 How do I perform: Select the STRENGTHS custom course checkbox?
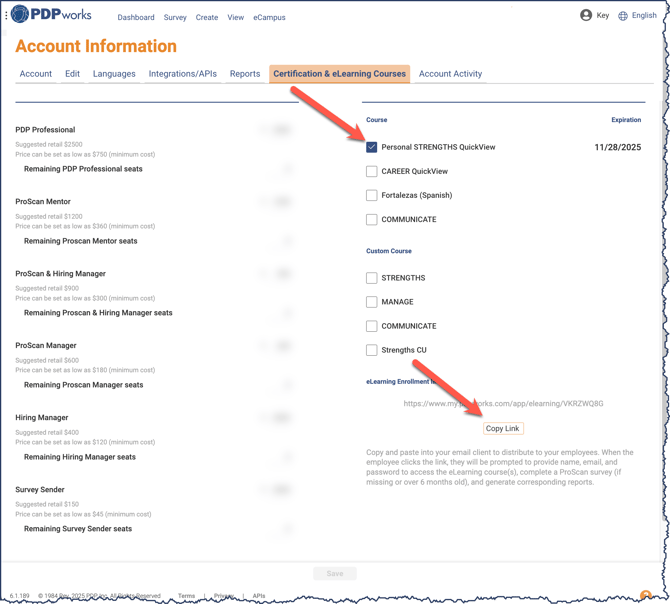pos(371,278)
